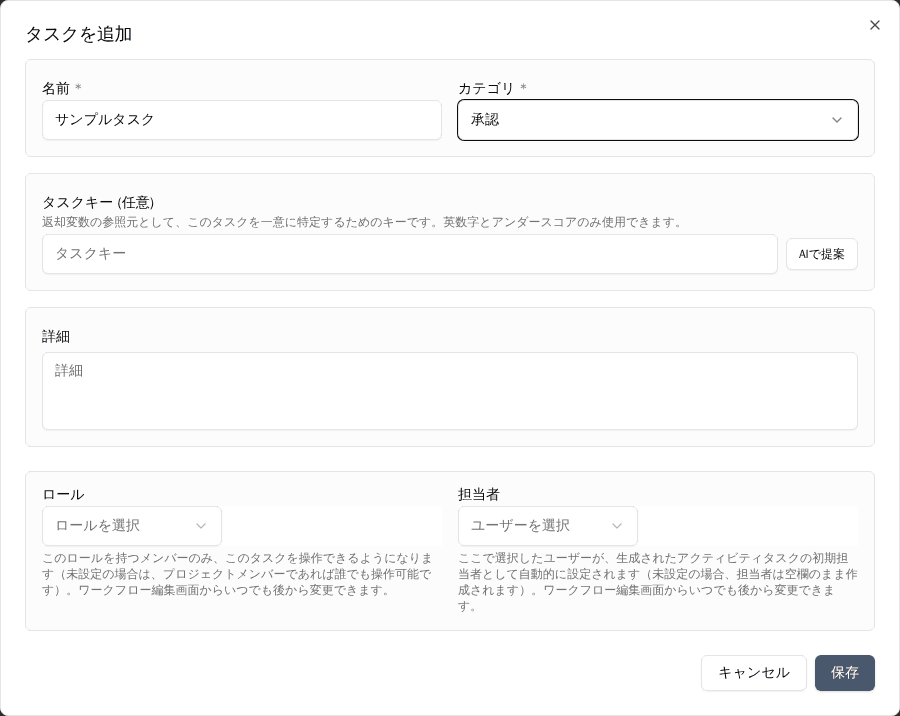Click the ロール label
This screenshot has height=716, width=900.
[63, 494]
